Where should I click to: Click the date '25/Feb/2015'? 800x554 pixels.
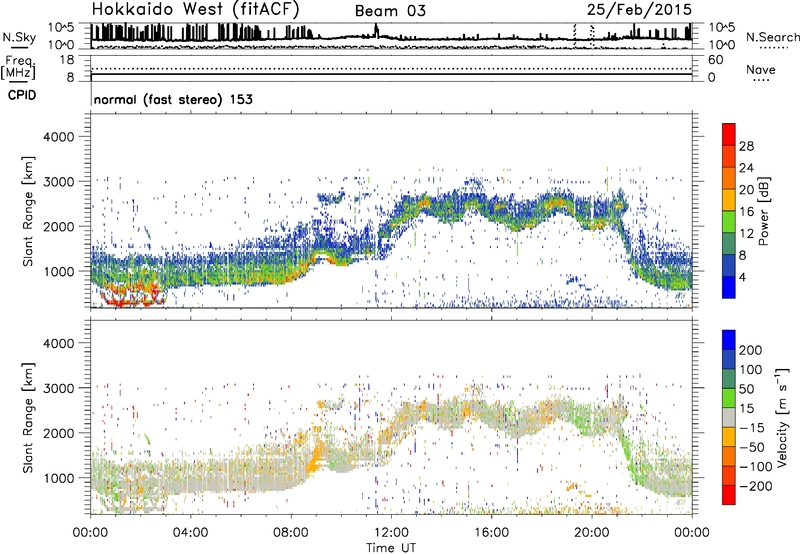(x=639, y=10)
